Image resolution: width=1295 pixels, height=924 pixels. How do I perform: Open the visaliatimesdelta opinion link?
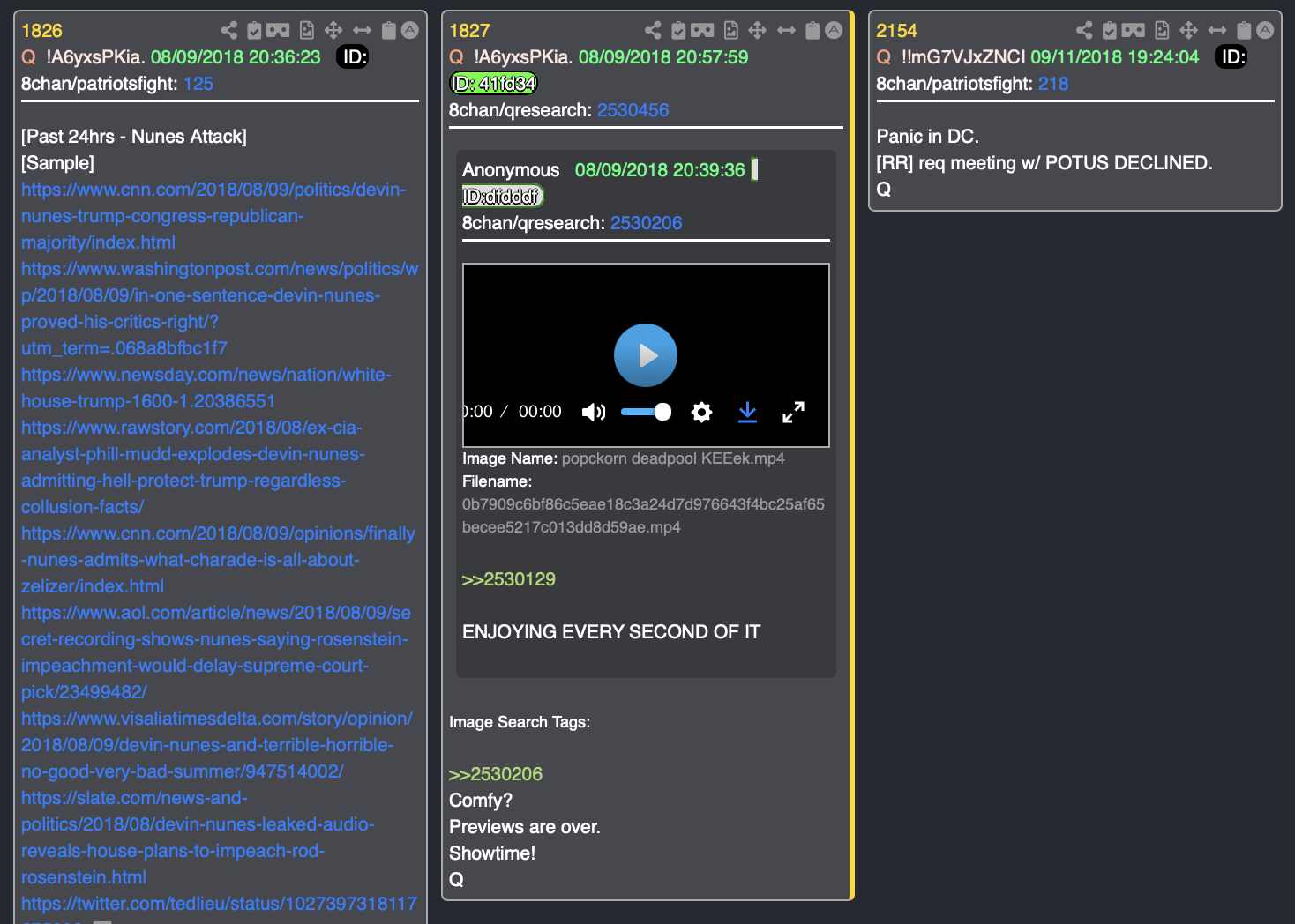click(x=217, y=745)
